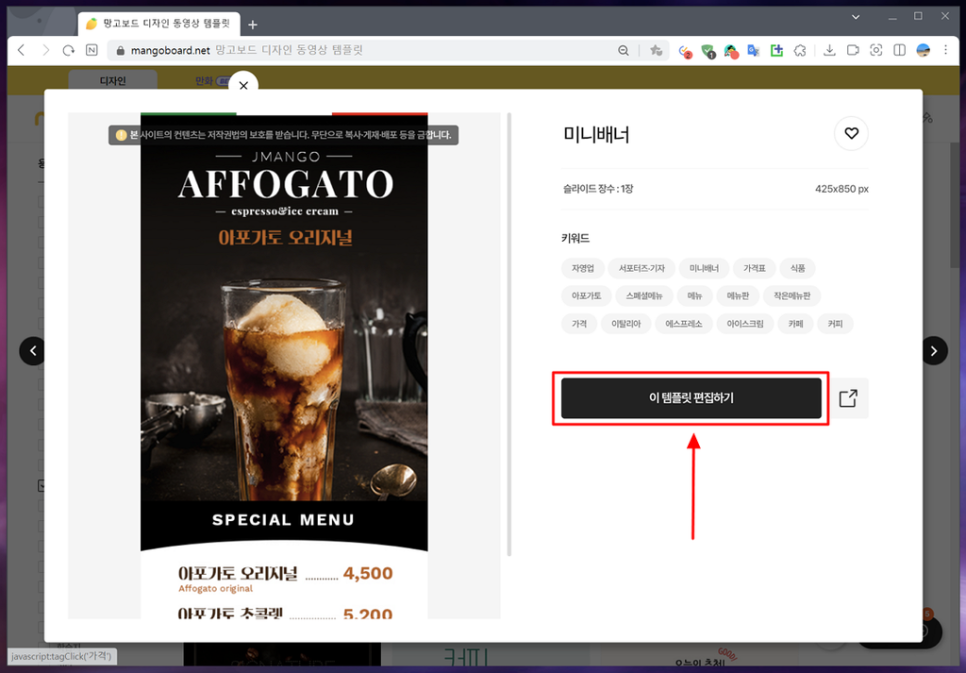Go back in browser history
The width and height of the screenshot is (966, 673).
[x=22, y=50]
